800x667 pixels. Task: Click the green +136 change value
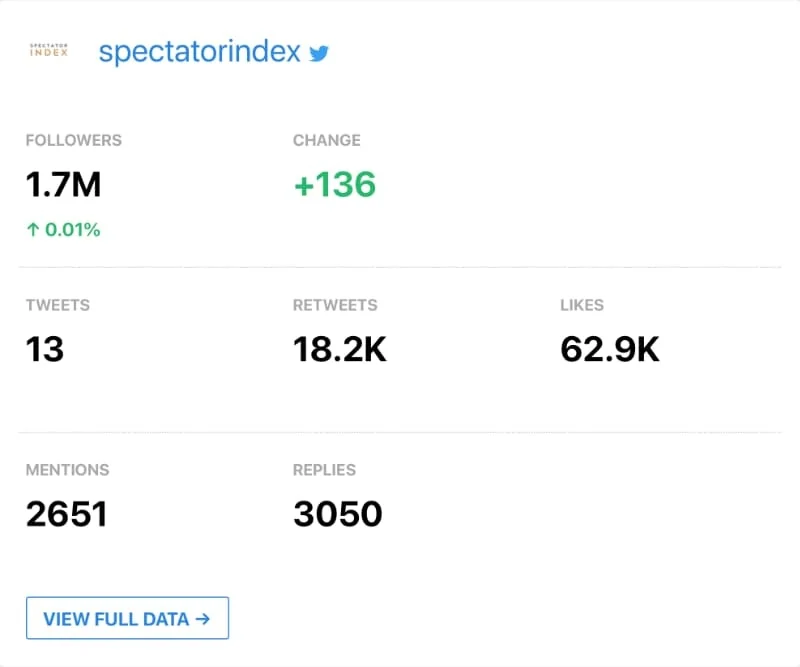tap(334, 185)
